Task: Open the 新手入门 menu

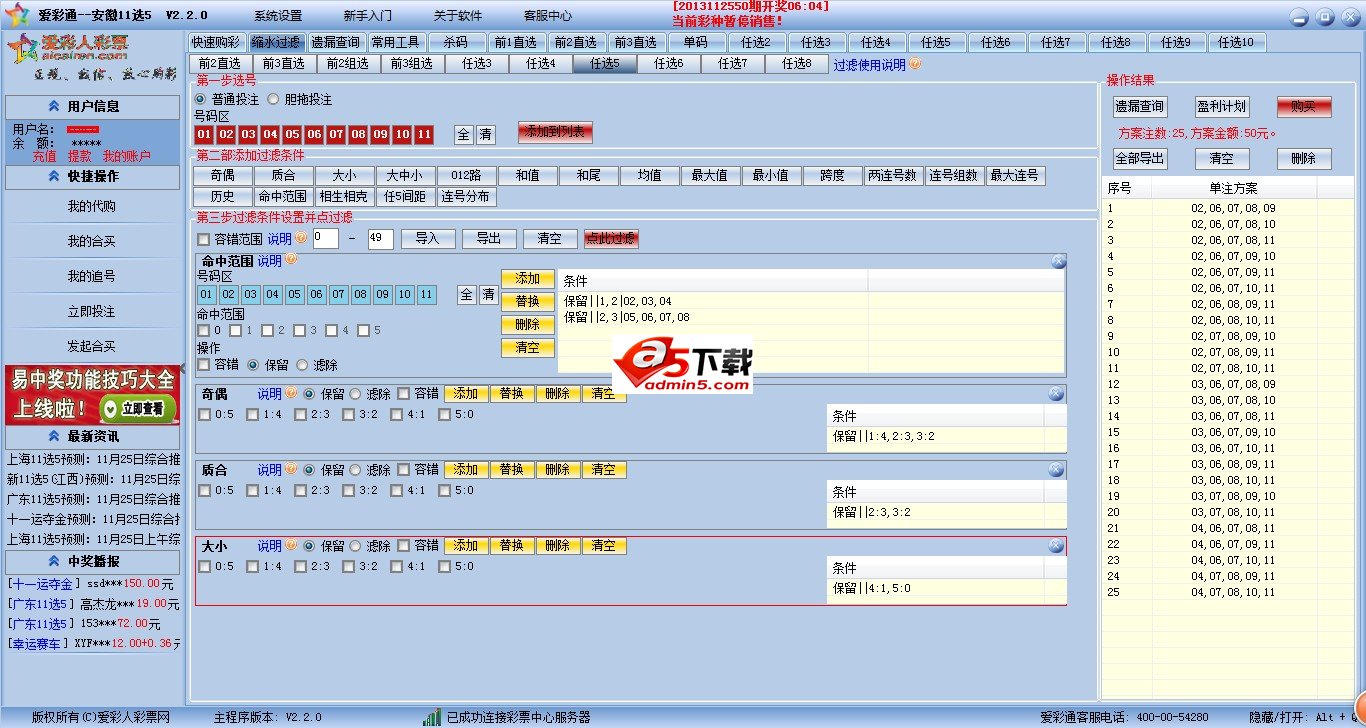Action: (x=368, y=16)
